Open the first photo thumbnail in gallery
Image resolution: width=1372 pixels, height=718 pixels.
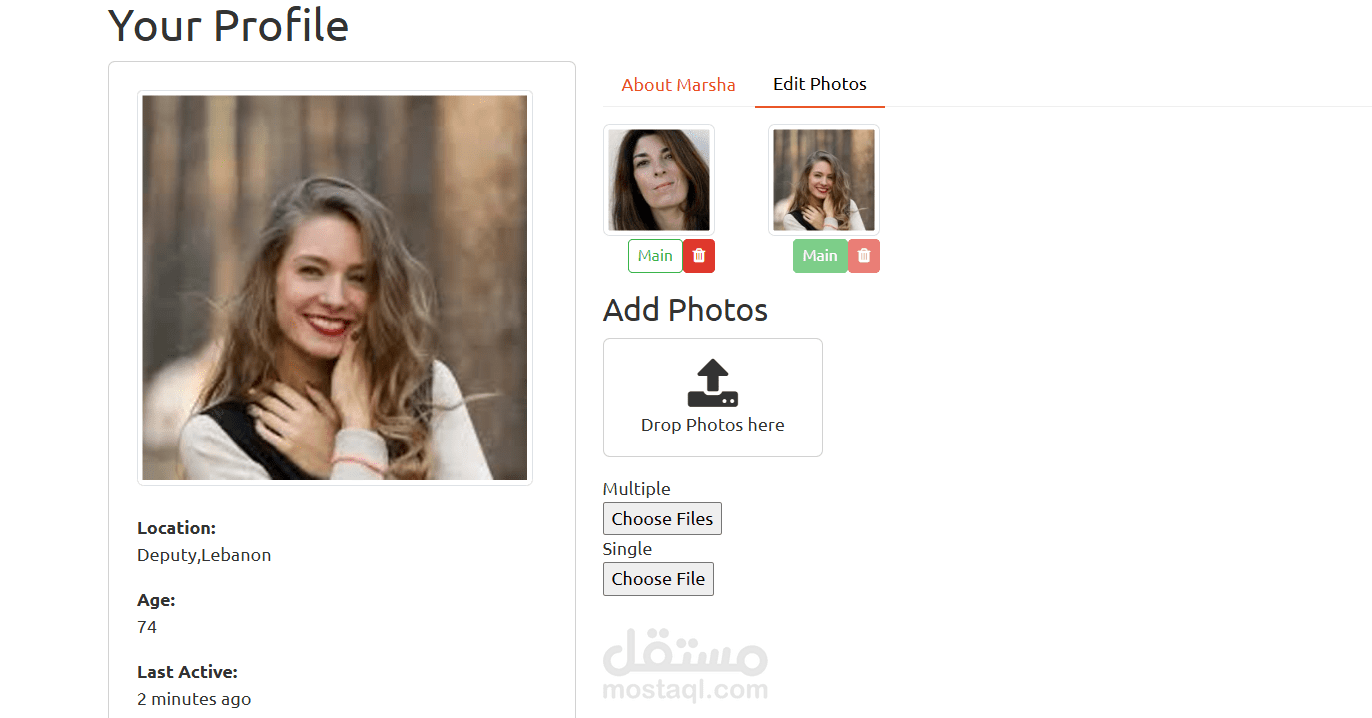pos(659,180)
